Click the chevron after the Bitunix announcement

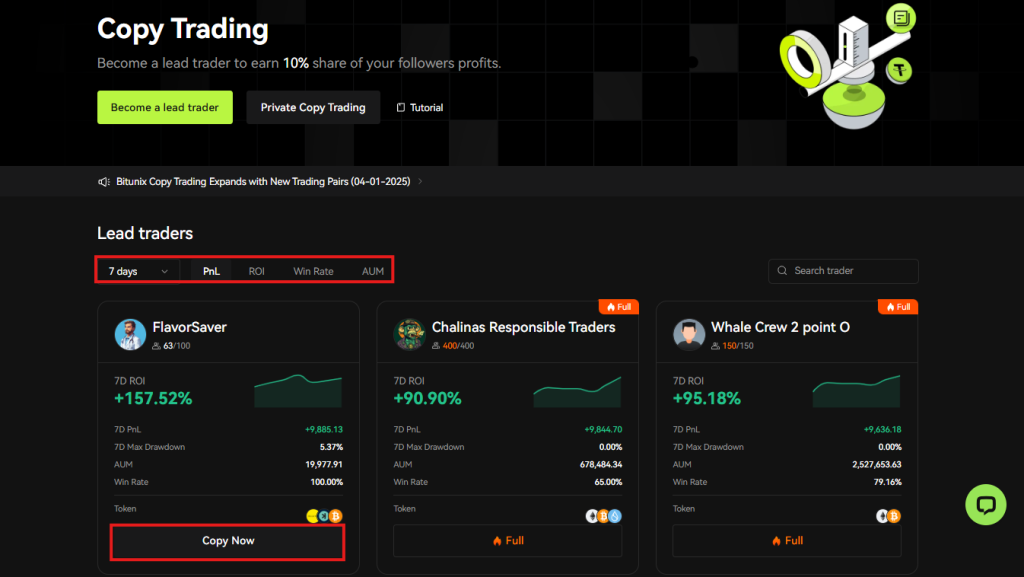[418, 181]
